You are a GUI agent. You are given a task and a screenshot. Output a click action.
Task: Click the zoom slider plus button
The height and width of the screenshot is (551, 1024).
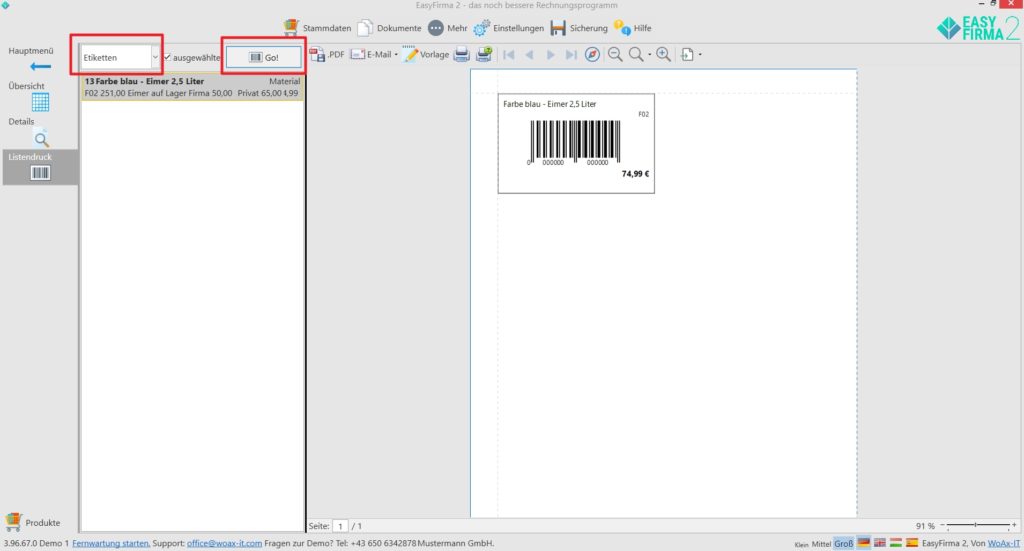1014,525
